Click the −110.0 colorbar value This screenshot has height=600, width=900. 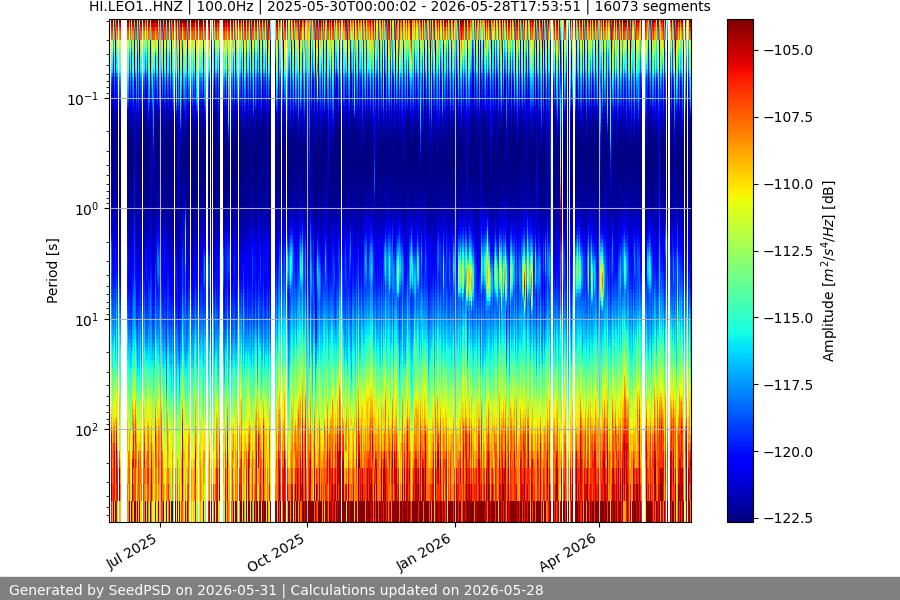[x=789, y=184]
